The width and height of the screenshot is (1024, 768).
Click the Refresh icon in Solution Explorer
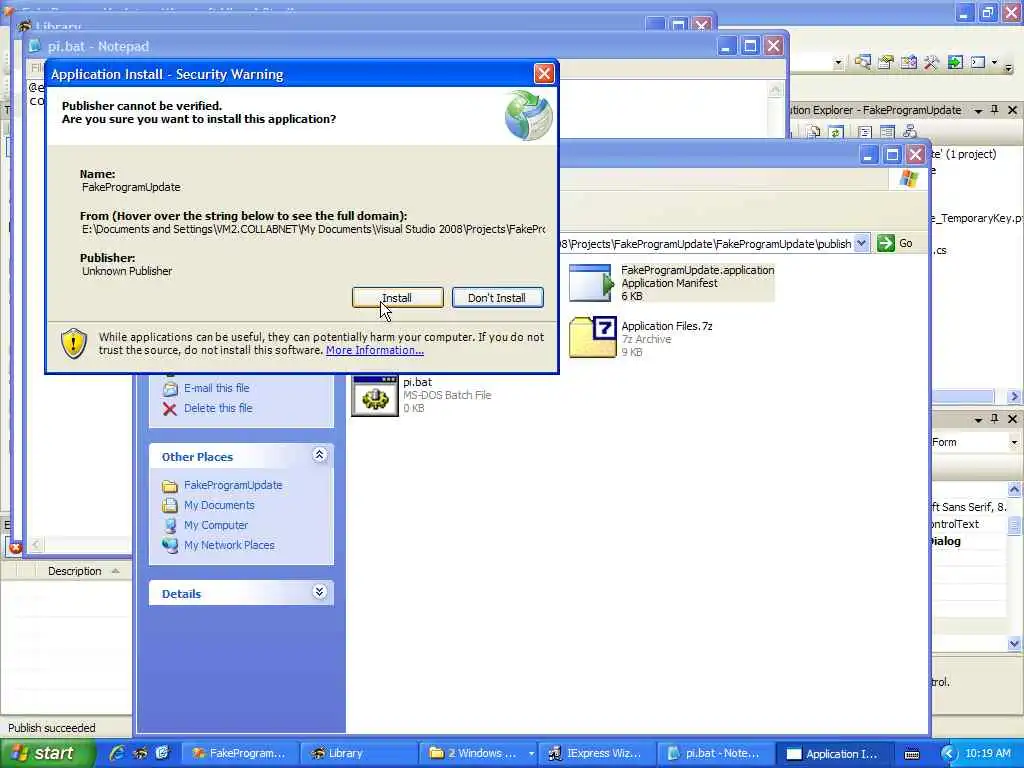click(836, 133)
